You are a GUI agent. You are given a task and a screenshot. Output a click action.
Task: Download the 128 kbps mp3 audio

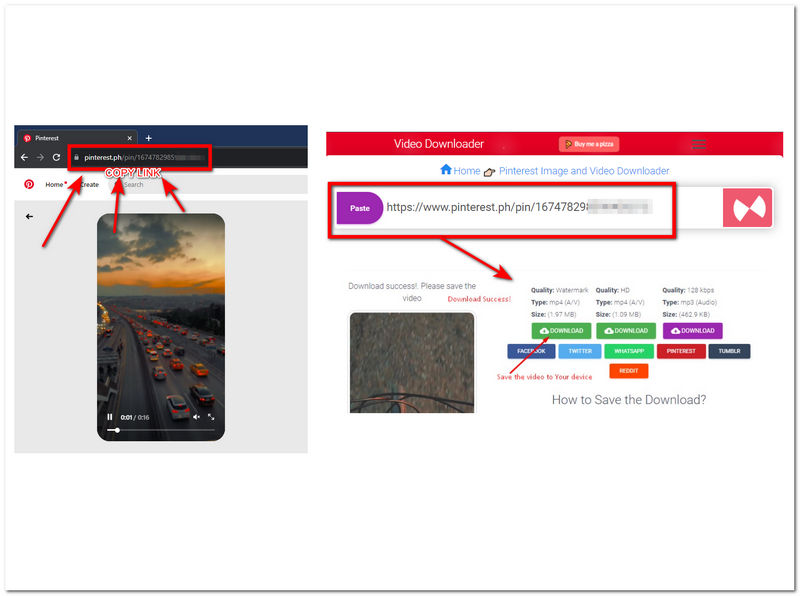tap(692, 330)
